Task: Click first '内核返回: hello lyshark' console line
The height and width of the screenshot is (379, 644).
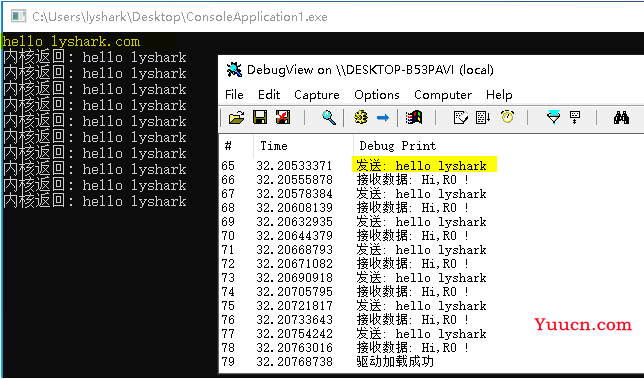Action: (x=95, y=57)
